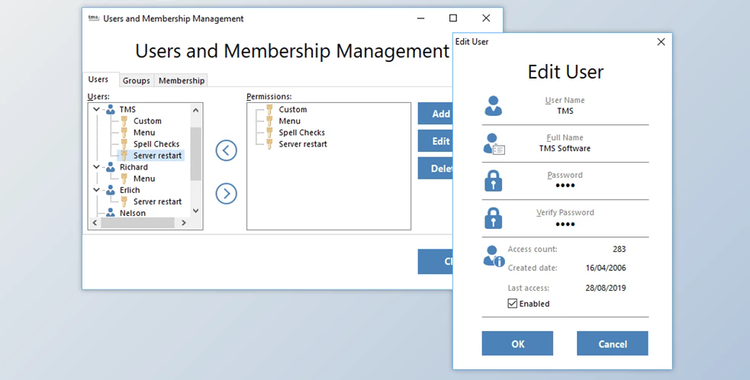This screenshot has width=750, height=380.
Task: Select Menu under Richard user
Action: pyautogui.click(x=144, y=179)
